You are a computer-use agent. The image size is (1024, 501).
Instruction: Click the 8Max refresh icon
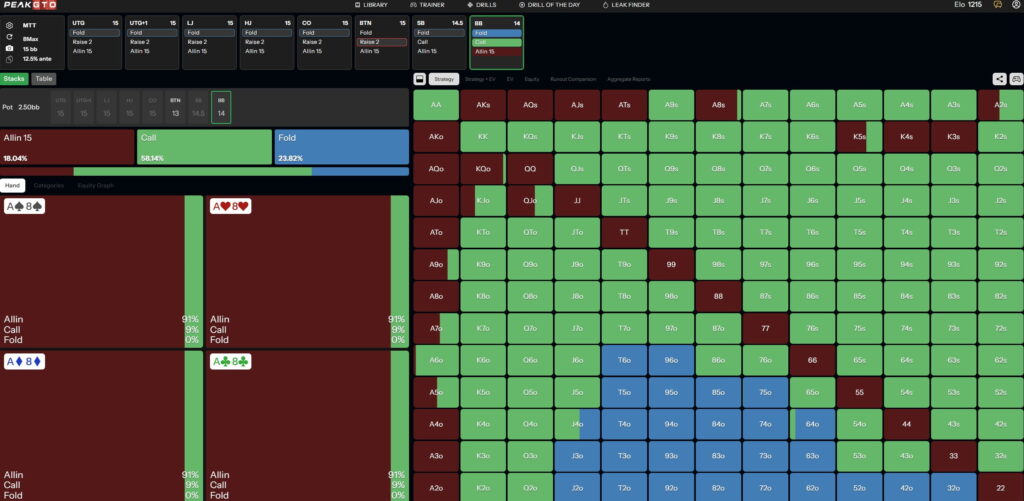[x=9, y=37]
